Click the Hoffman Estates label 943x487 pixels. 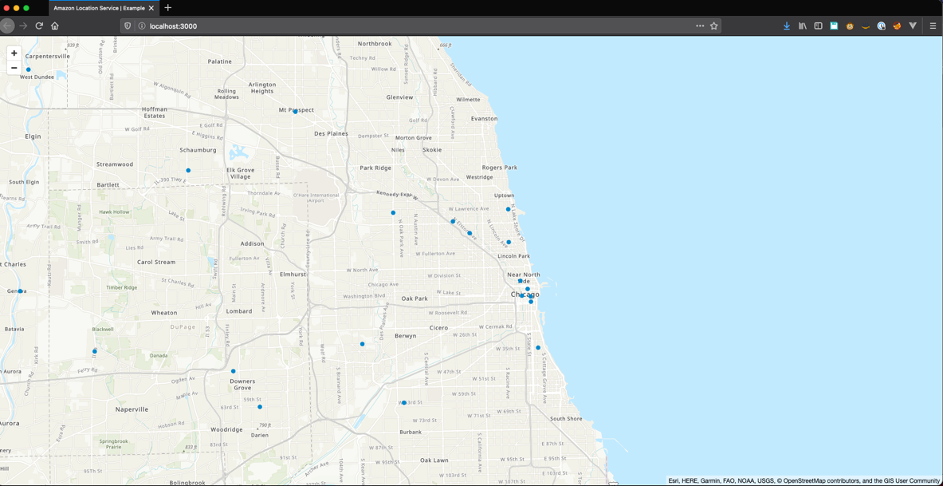pyautogui.click(x=153, y=112)
